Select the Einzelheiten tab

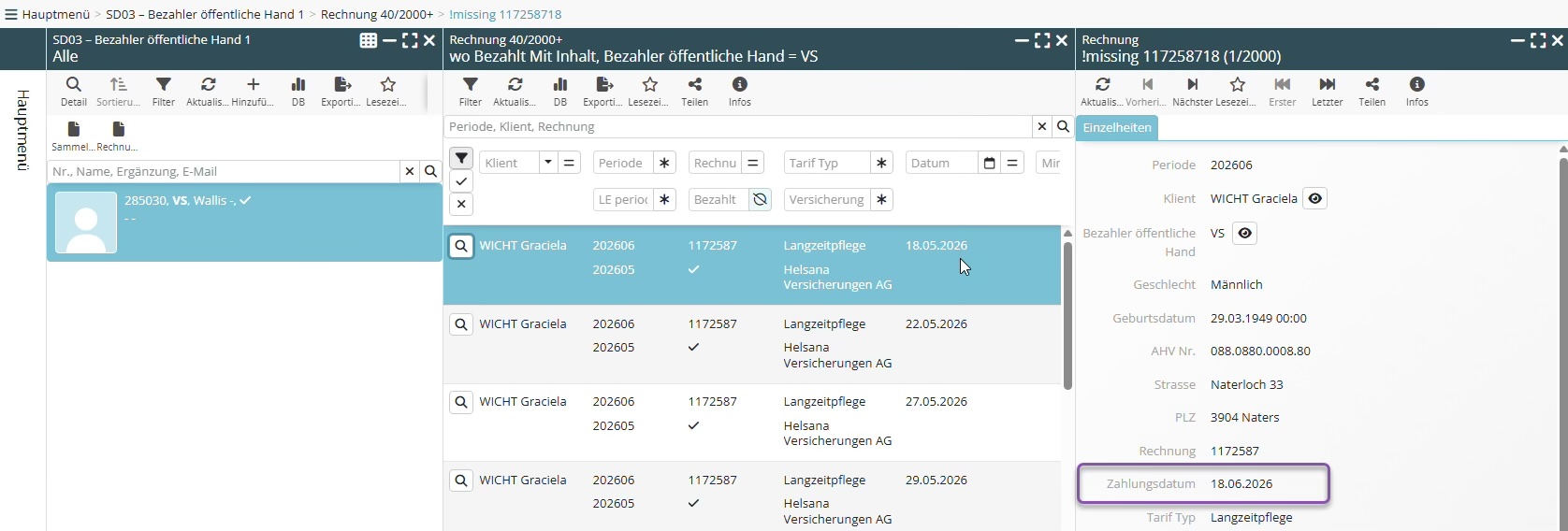(x=1117, y=128)
